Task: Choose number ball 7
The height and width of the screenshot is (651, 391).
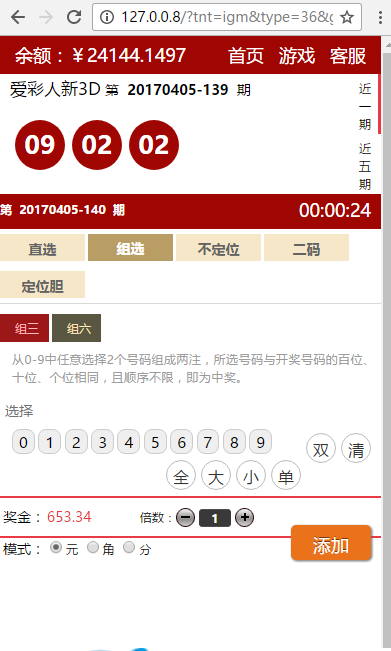Action: click(x=208, y=442)
